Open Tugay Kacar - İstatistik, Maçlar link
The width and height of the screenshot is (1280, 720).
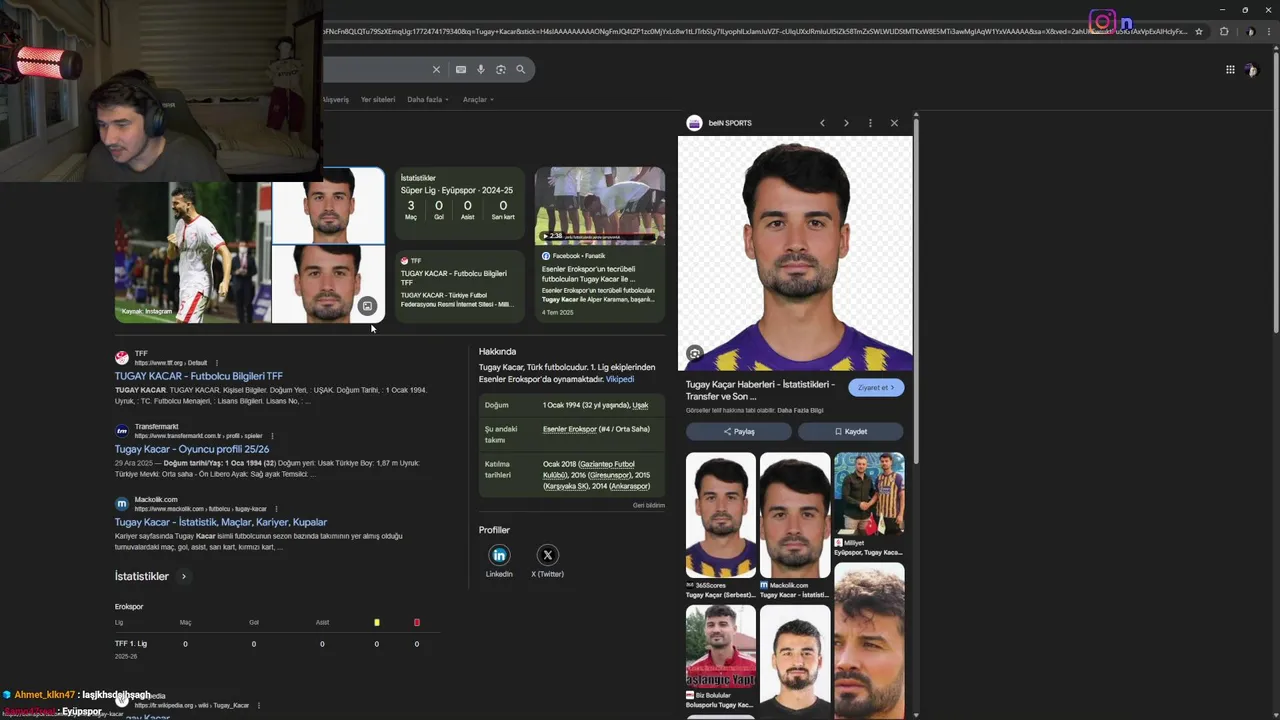(221, 522)
